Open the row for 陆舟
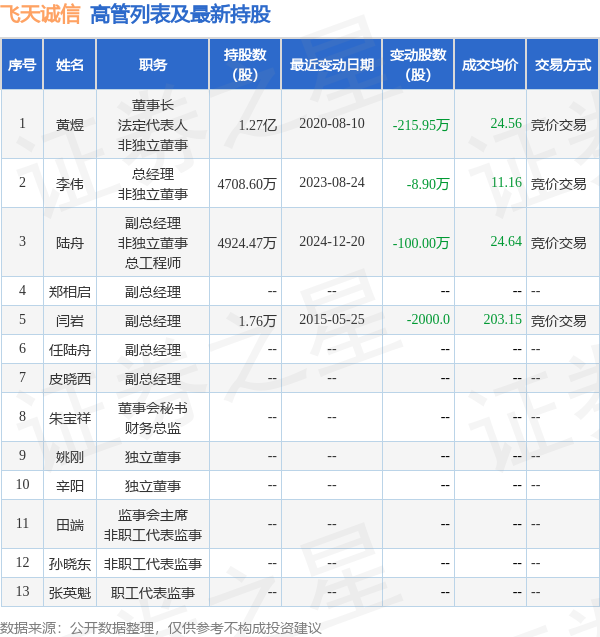 coord(70,242)
